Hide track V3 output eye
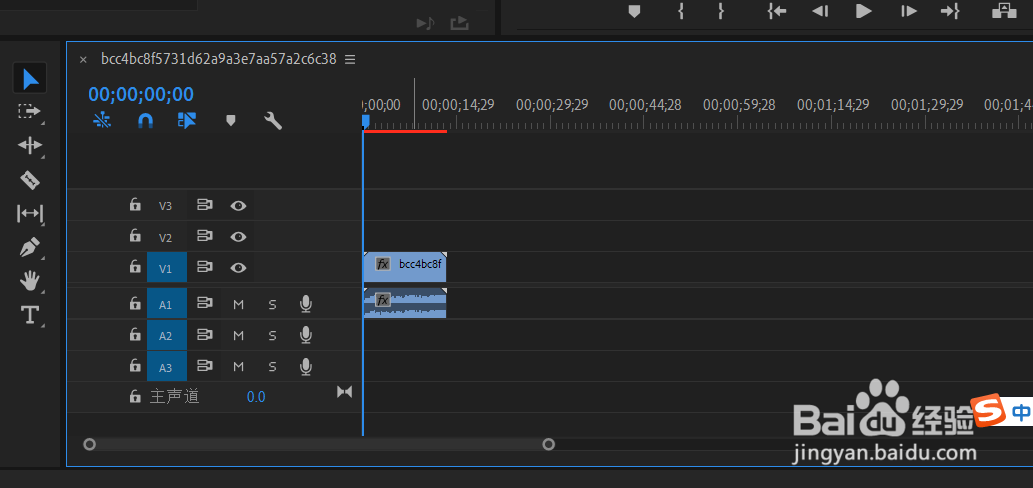This screenshot has height=488, width=1033. click(x=238, y=206)
